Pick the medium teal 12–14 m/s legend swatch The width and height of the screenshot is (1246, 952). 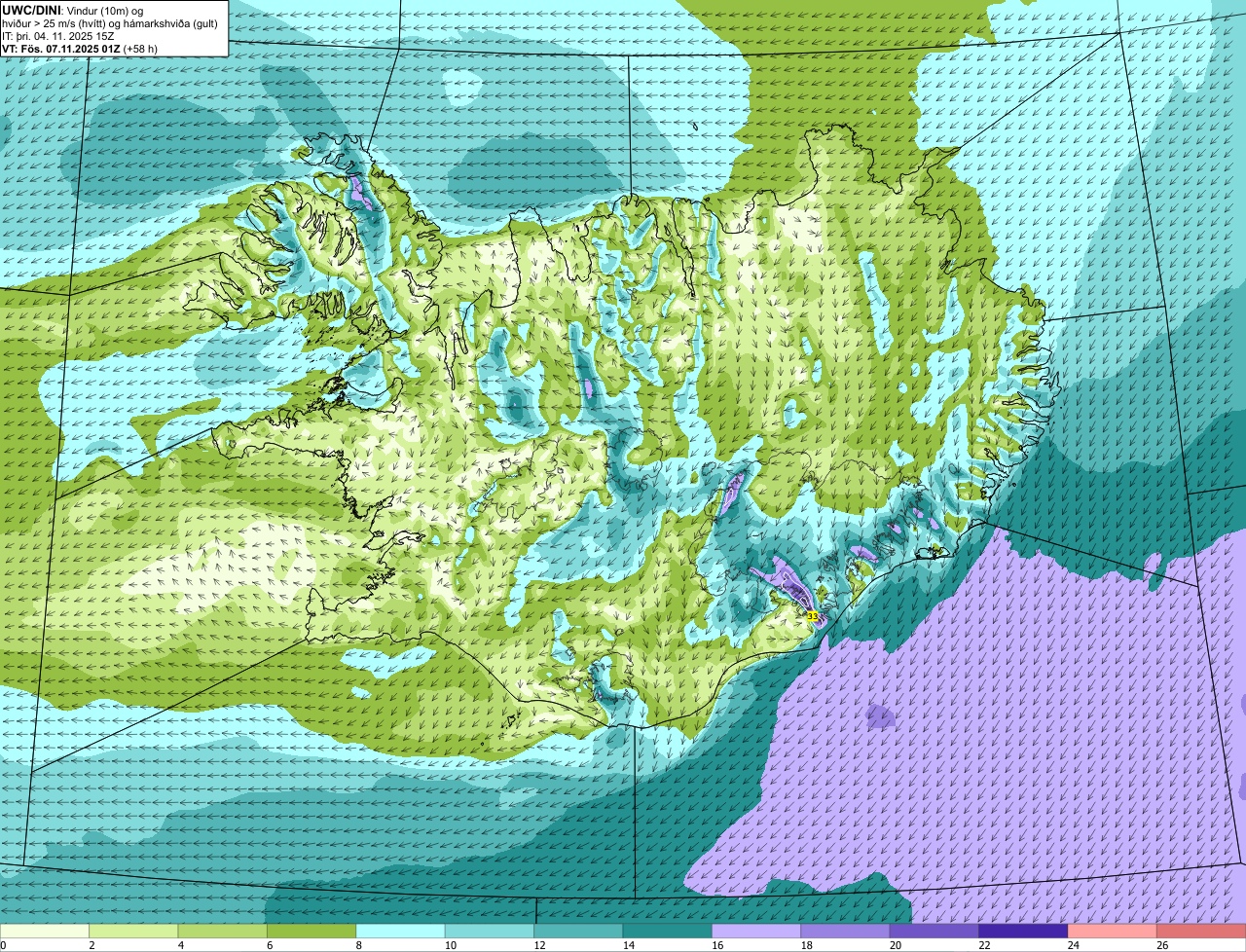578,932
